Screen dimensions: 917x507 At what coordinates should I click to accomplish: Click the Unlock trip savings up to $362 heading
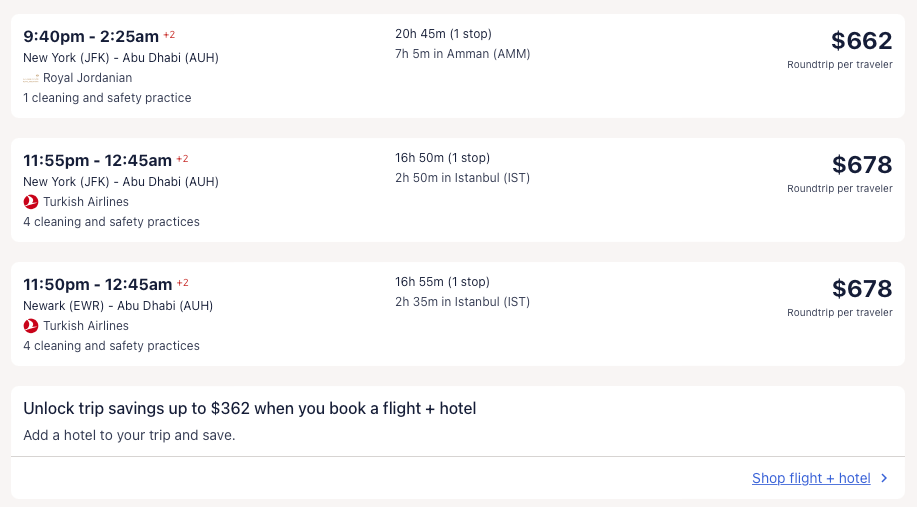coord(249,409)
